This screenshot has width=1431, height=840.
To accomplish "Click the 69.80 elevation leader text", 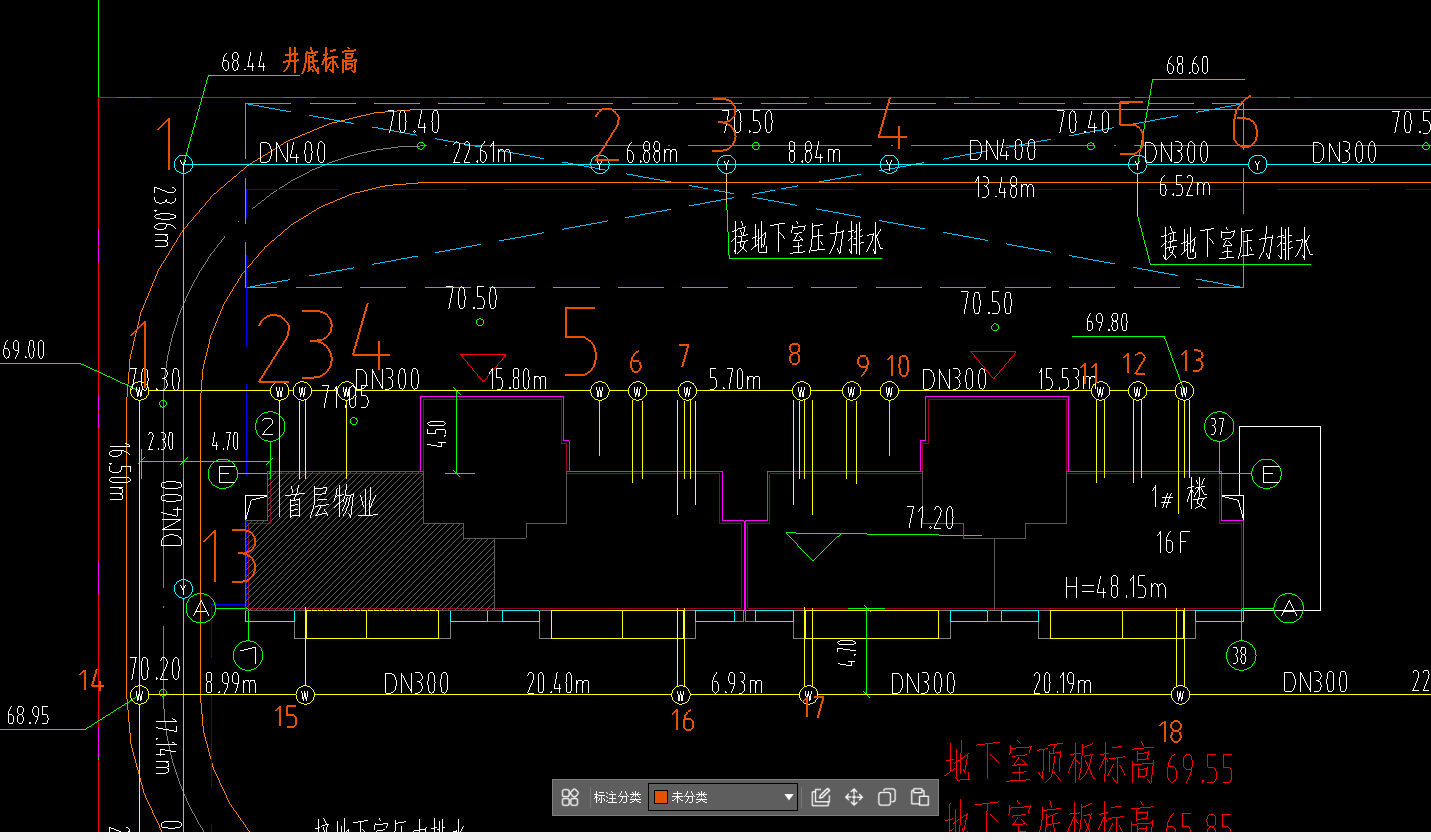I will [1107, 323].
